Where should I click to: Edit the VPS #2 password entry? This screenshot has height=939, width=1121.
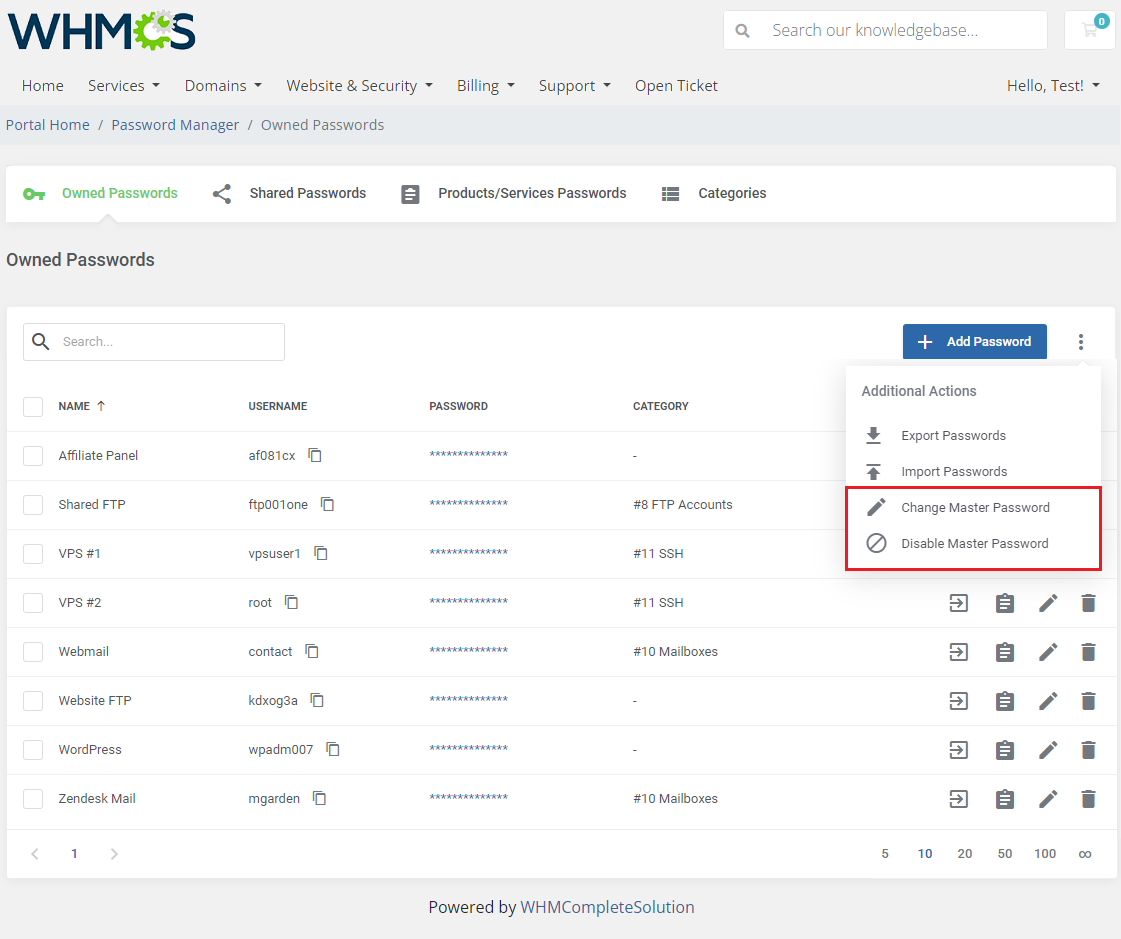pos(1048,603)
